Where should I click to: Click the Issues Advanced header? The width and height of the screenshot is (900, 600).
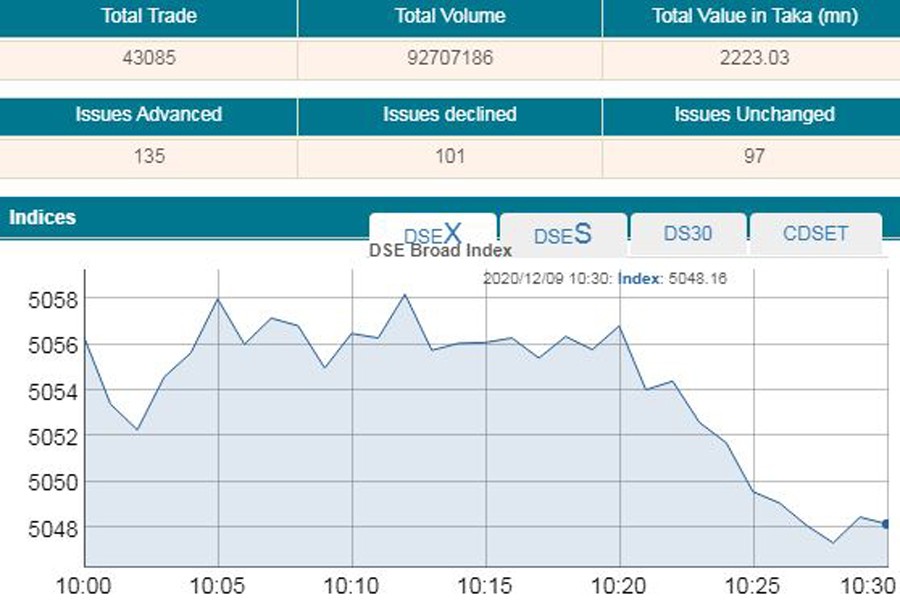[x=148, y=114]
